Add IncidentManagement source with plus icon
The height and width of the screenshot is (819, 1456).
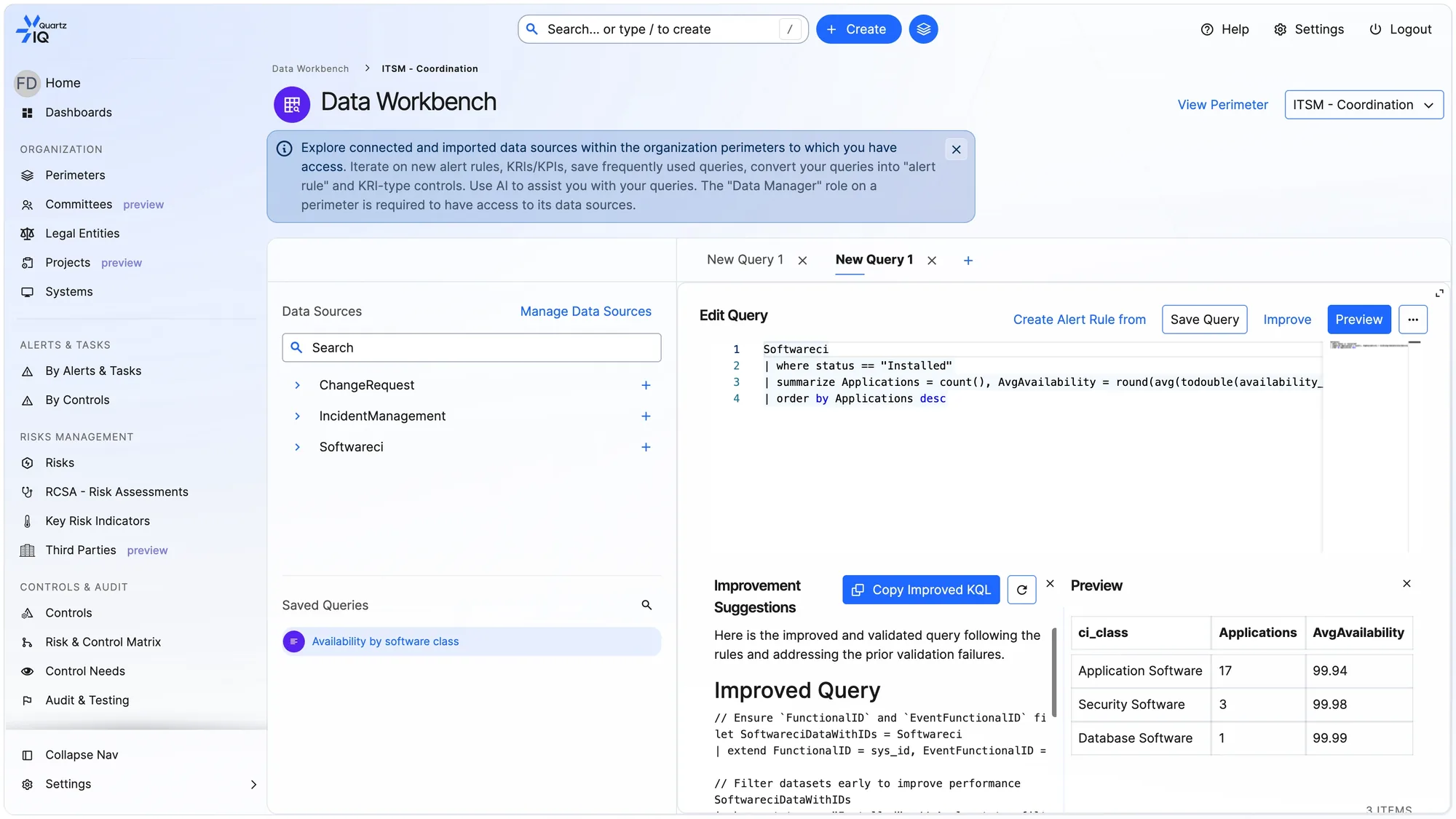pyautogui.click(x=646, y=416)
